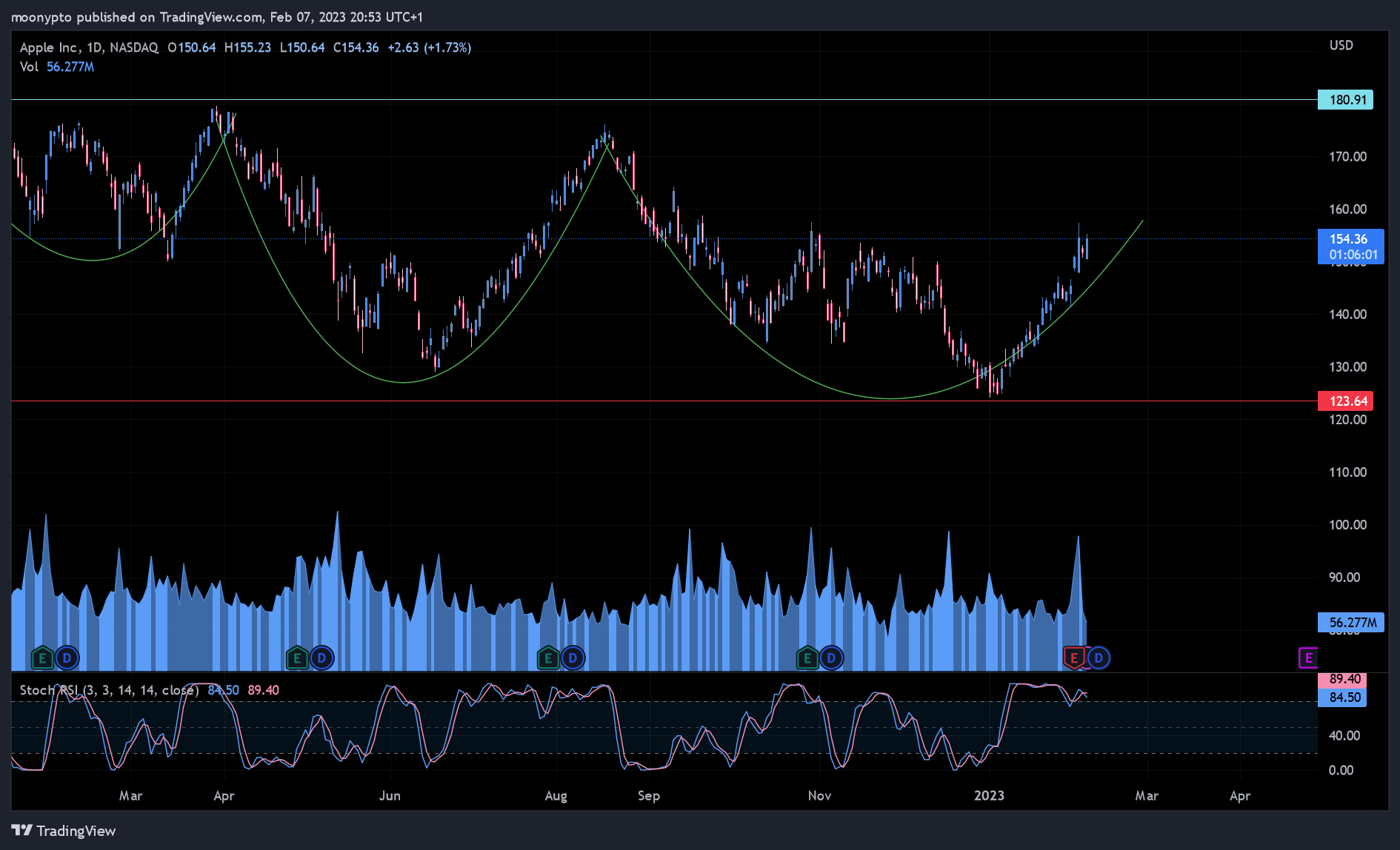Click the dividend D marker in February 2023
The image size is (1400, 850).
1099,657
